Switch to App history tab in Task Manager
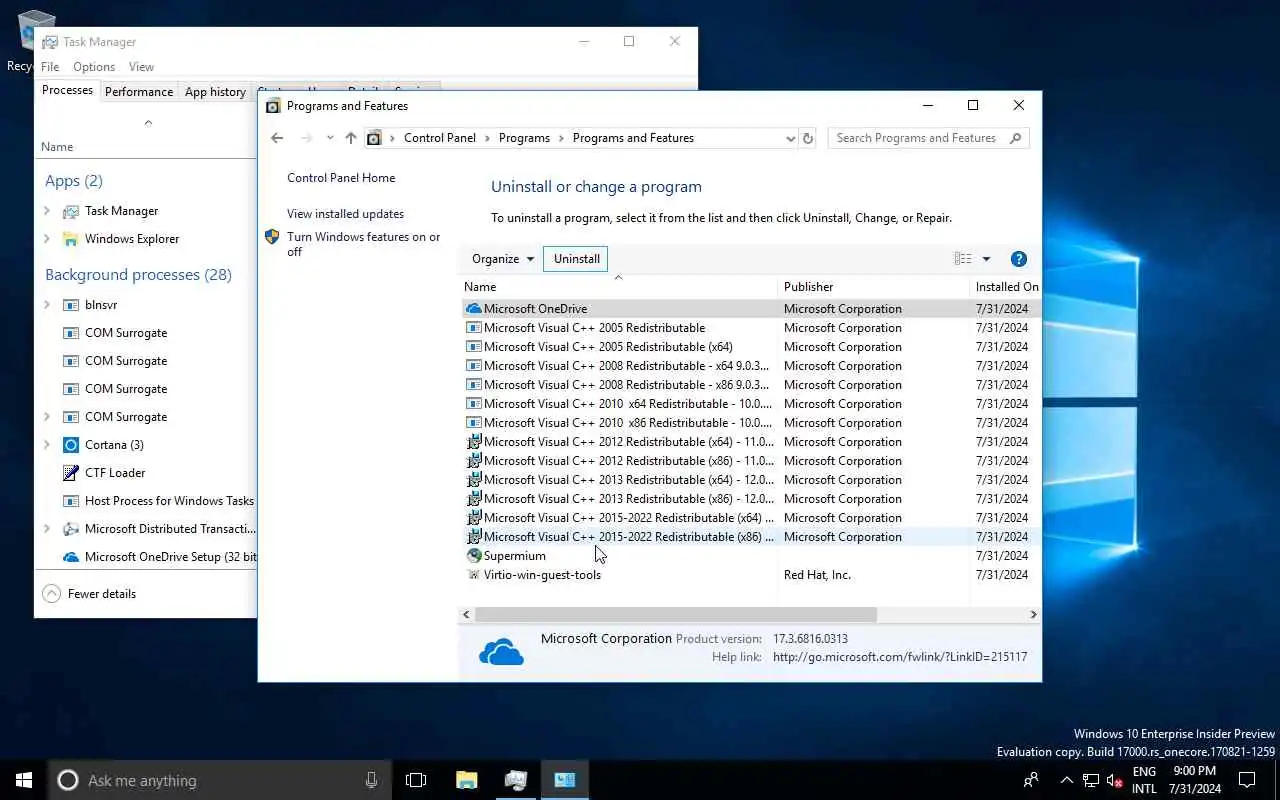This screenshot has height=800, width=1280. 215,92
